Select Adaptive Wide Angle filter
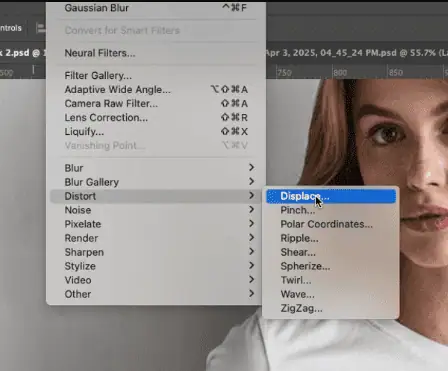 pyautogui.click(x=156, y=90)
